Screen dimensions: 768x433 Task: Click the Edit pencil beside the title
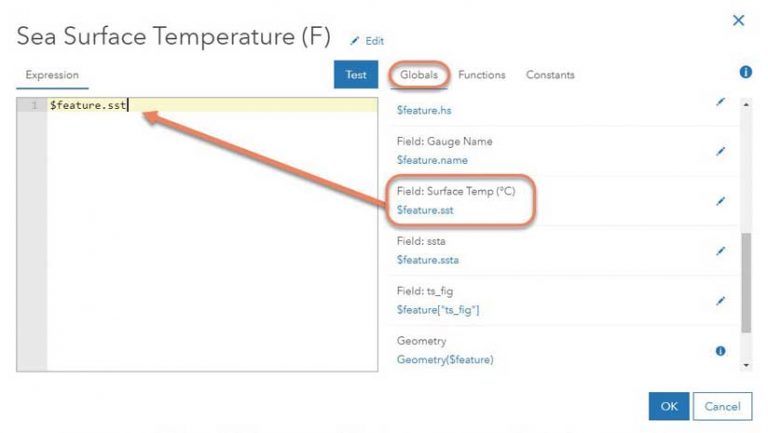click(367, 41)
